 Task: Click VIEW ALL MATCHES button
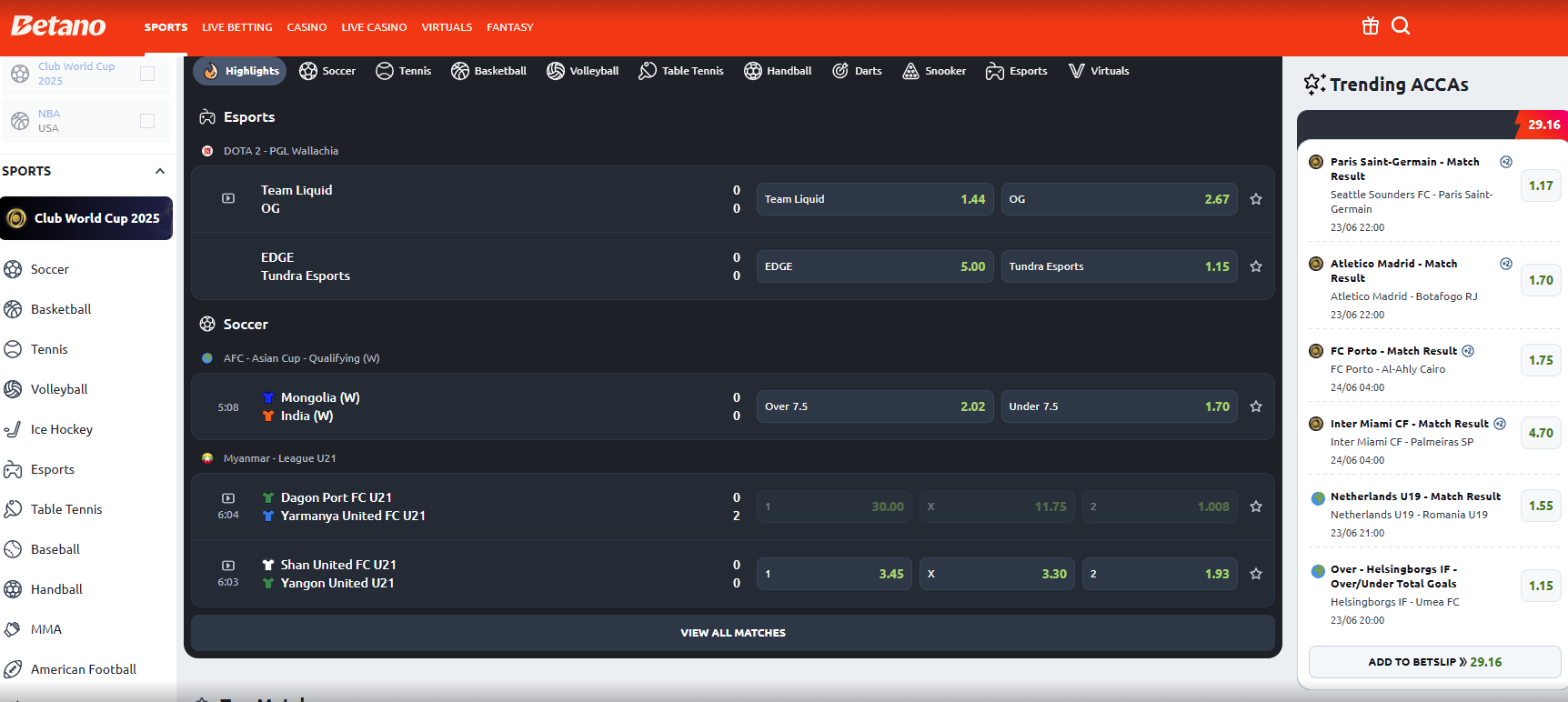(x=733, y=633)
